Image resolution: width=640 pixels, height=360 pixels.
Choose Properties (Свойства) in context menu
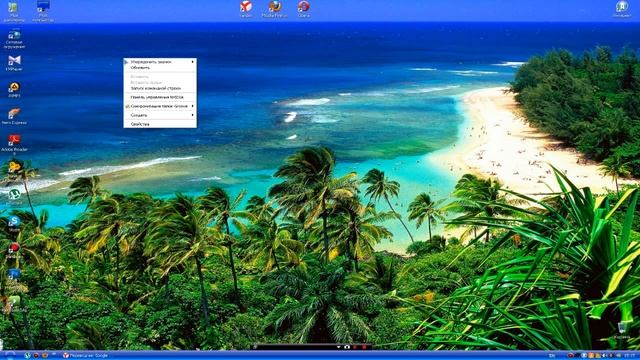(x=160, y=124)
